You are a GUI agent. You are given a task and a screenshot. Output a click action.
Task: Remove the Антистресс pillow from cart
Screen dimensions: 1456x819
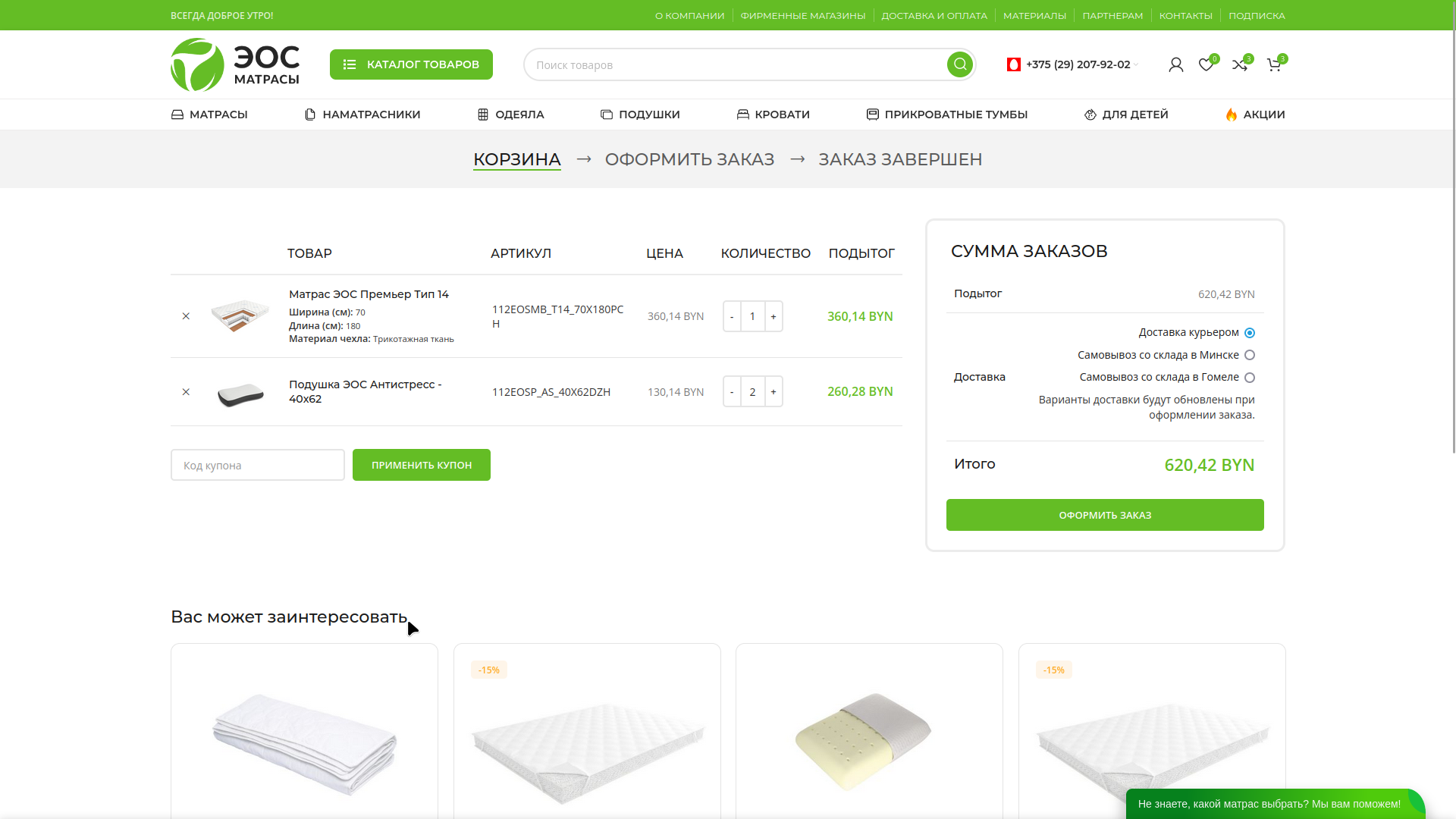click(x=186, y=392)
